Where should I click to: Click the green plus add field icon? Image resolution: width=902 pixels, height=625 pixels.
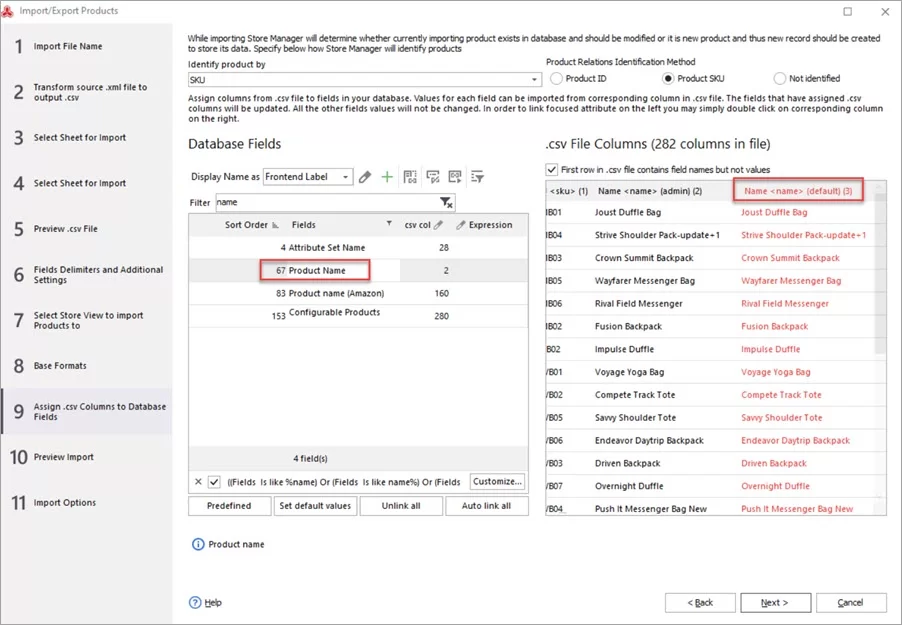387,177
